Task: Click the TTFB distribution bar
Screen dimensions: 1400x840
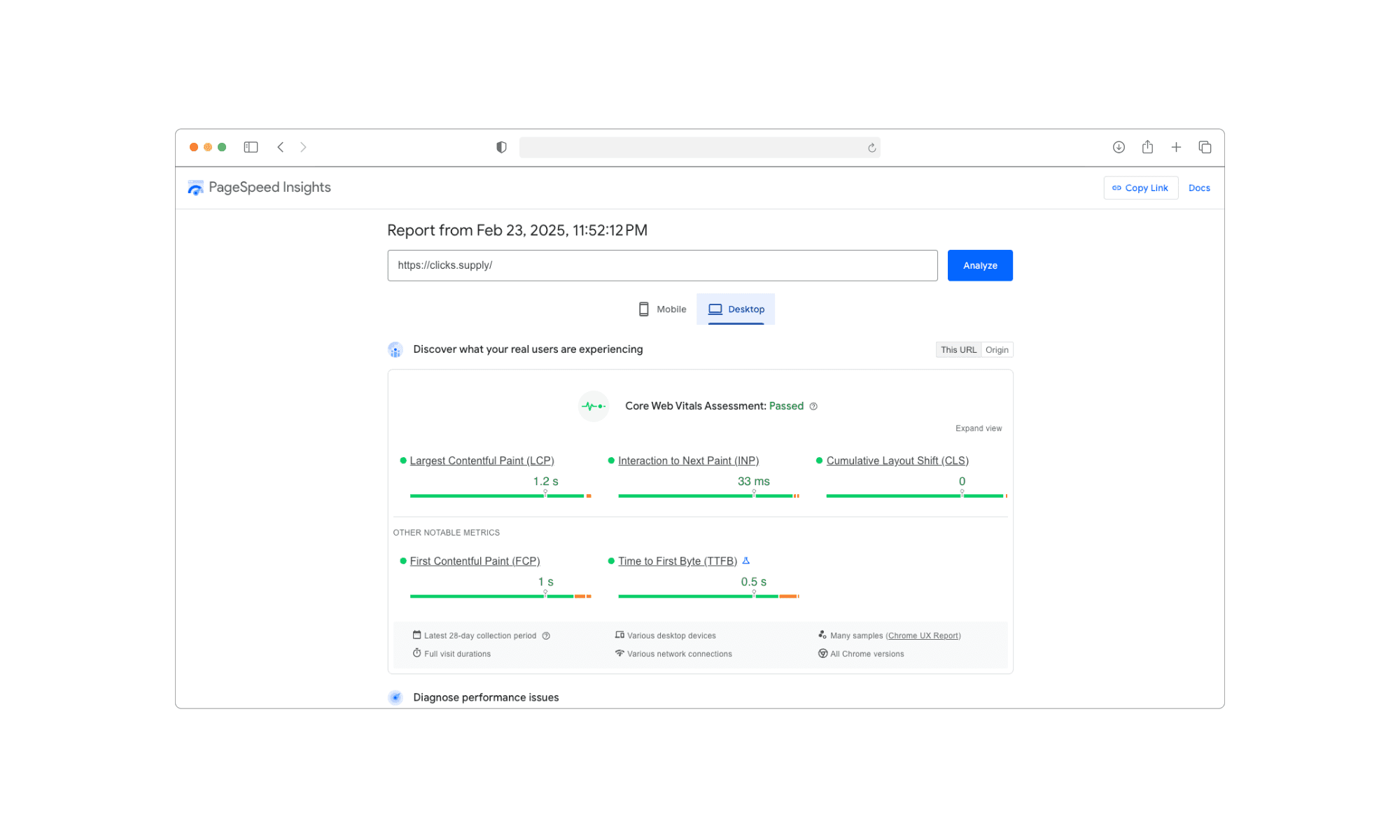Action: tap(708, 596)
